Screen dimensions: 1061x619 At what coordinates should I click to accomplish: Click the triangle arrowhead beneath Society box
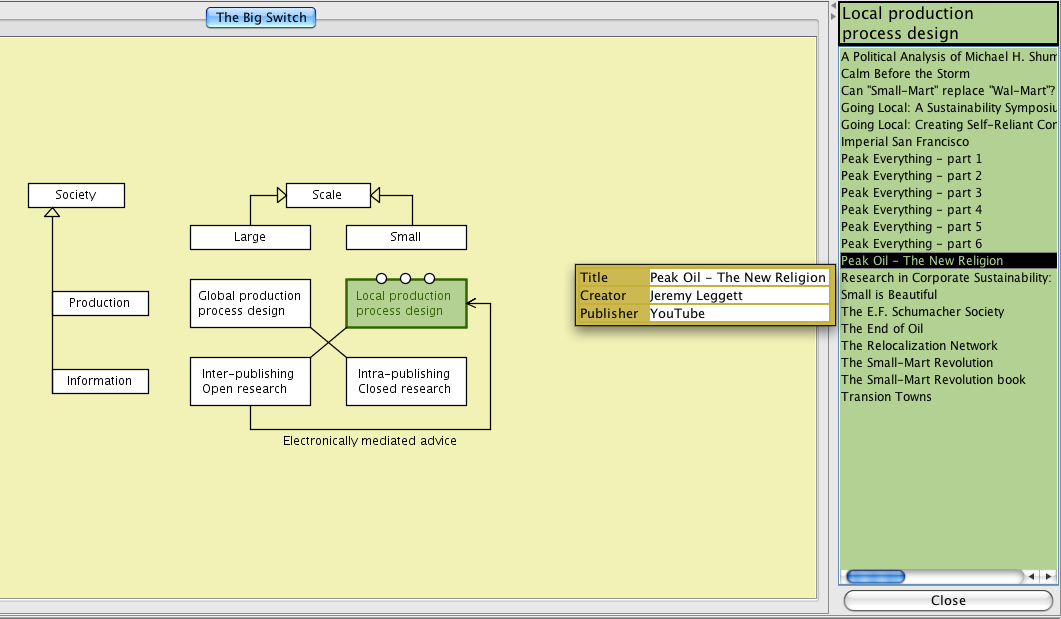pos(52,213)
